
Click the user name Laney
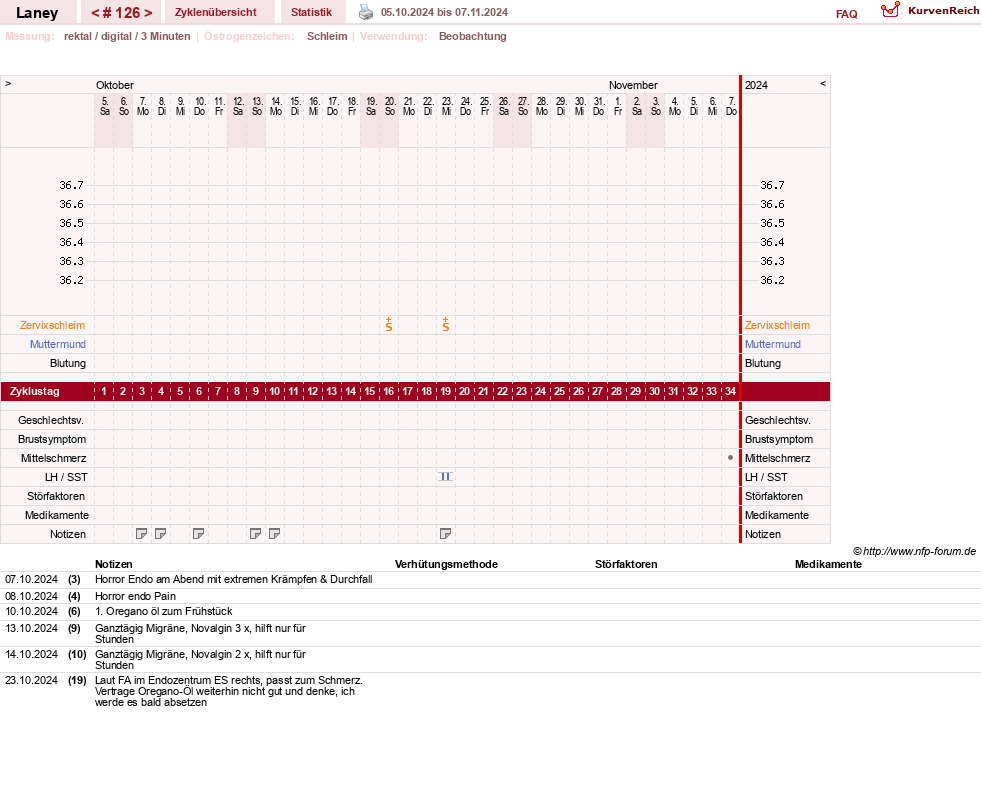pyautogui.click(x=37, y=13)
